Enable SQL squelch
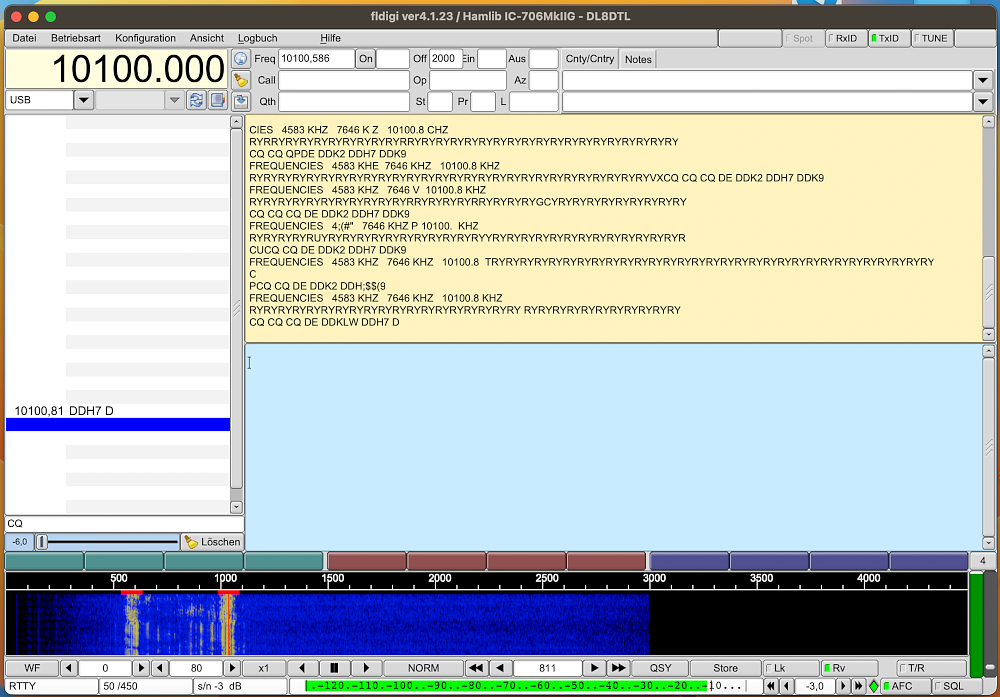The height and width of the screenshot is (697, 1000). [x=957, y=686]
